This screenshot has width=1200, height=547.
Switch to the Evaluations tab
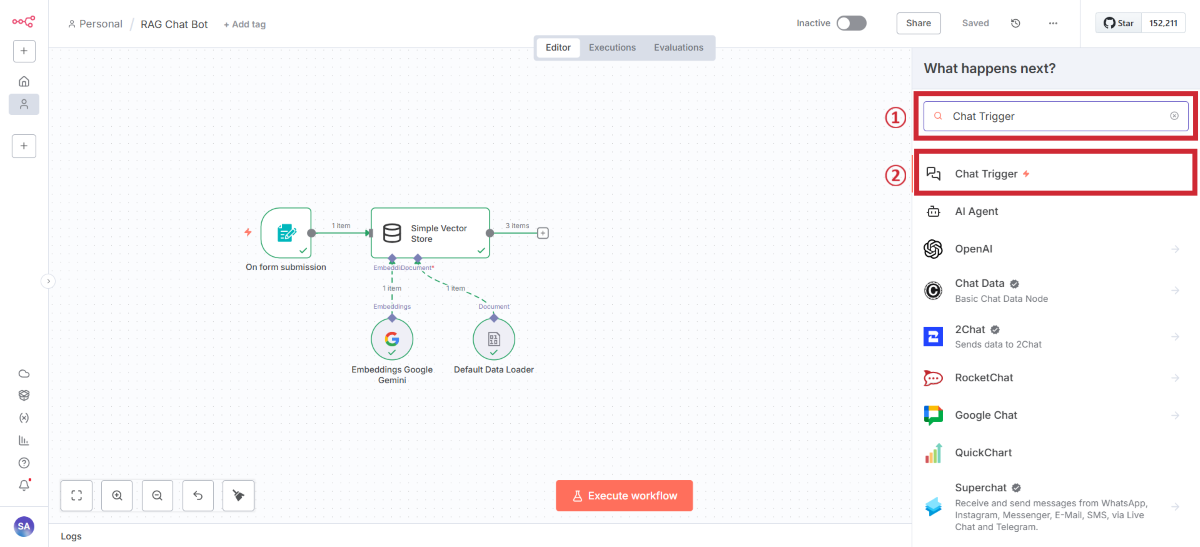coord(678,47)
